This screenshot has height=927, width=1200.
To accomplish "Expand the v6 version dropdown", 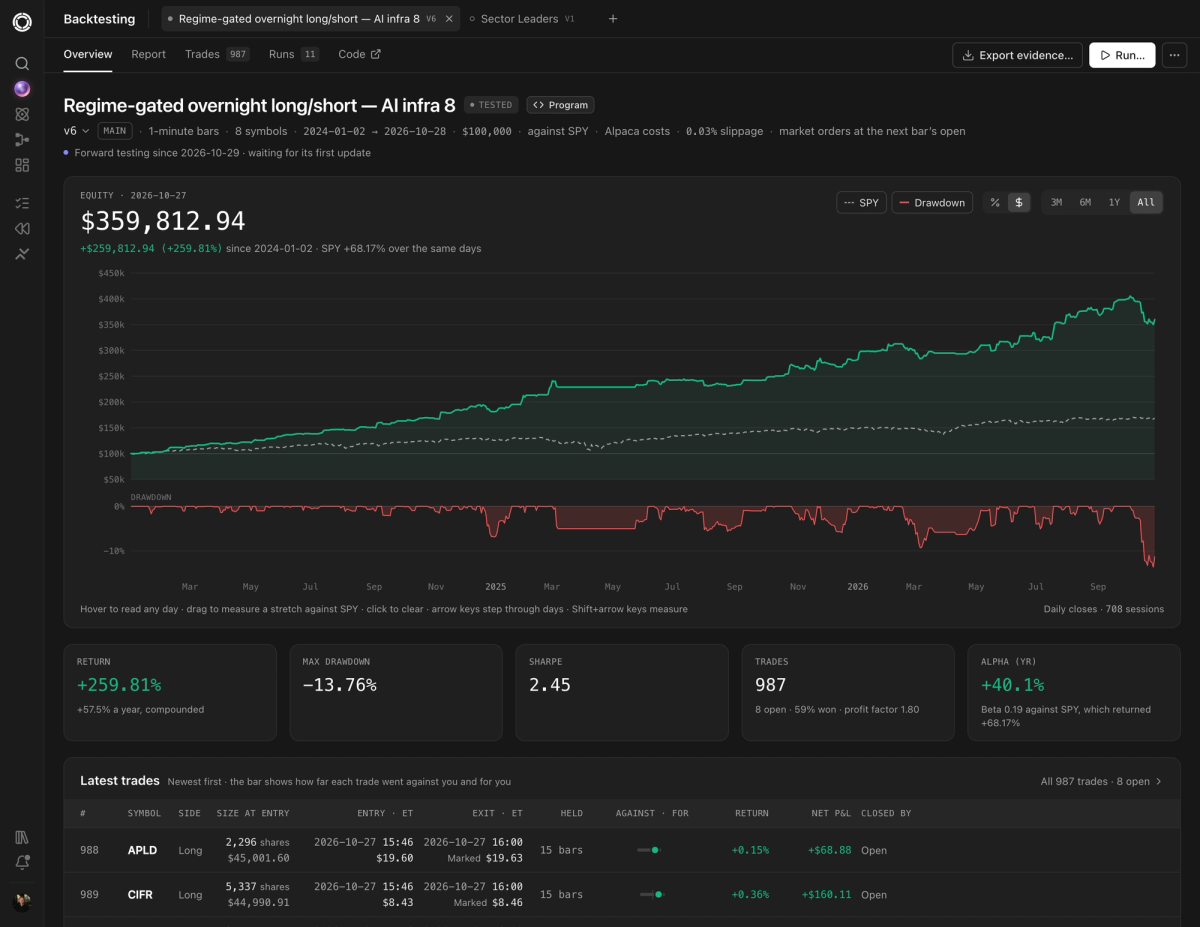I will coord(76,131).
